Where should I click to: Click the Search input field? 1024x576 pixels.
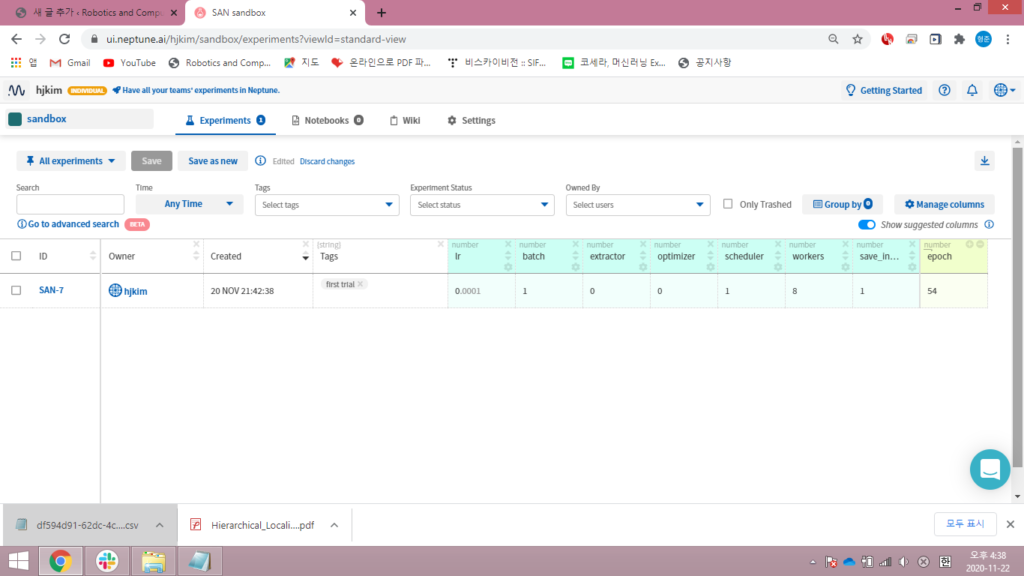[70, 205]
